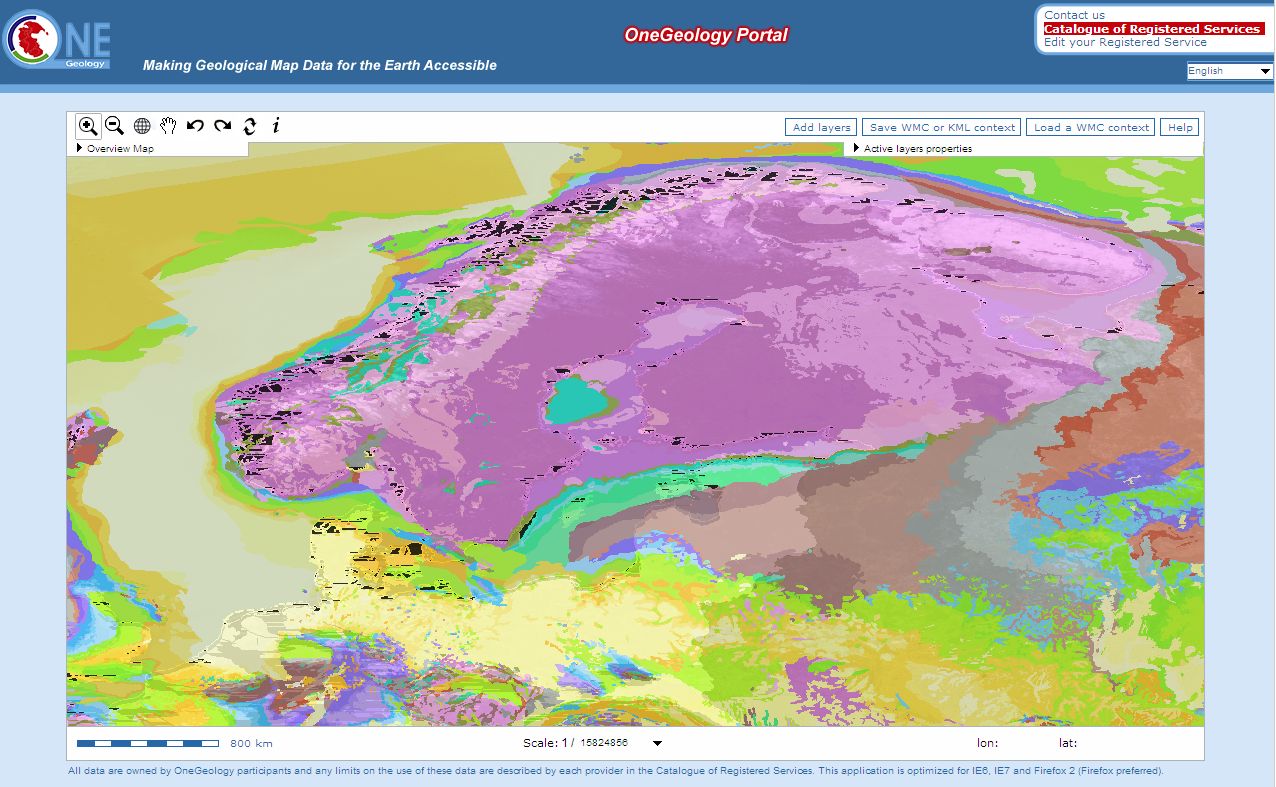Click the scale value 15824856
The width and height of the screenshot is (1276, 787).
pos(604,744)
